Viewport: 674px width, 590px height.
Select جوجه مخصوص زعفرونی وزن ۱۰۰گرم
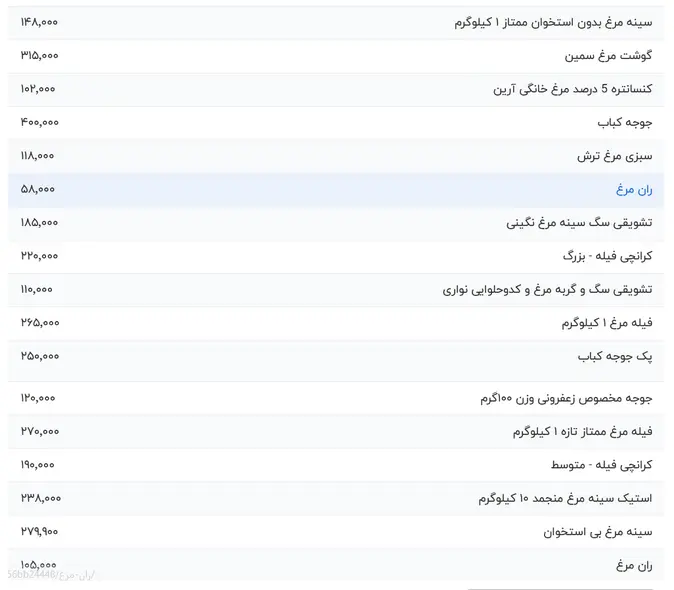pyautogui.click(x=566, y=398)
